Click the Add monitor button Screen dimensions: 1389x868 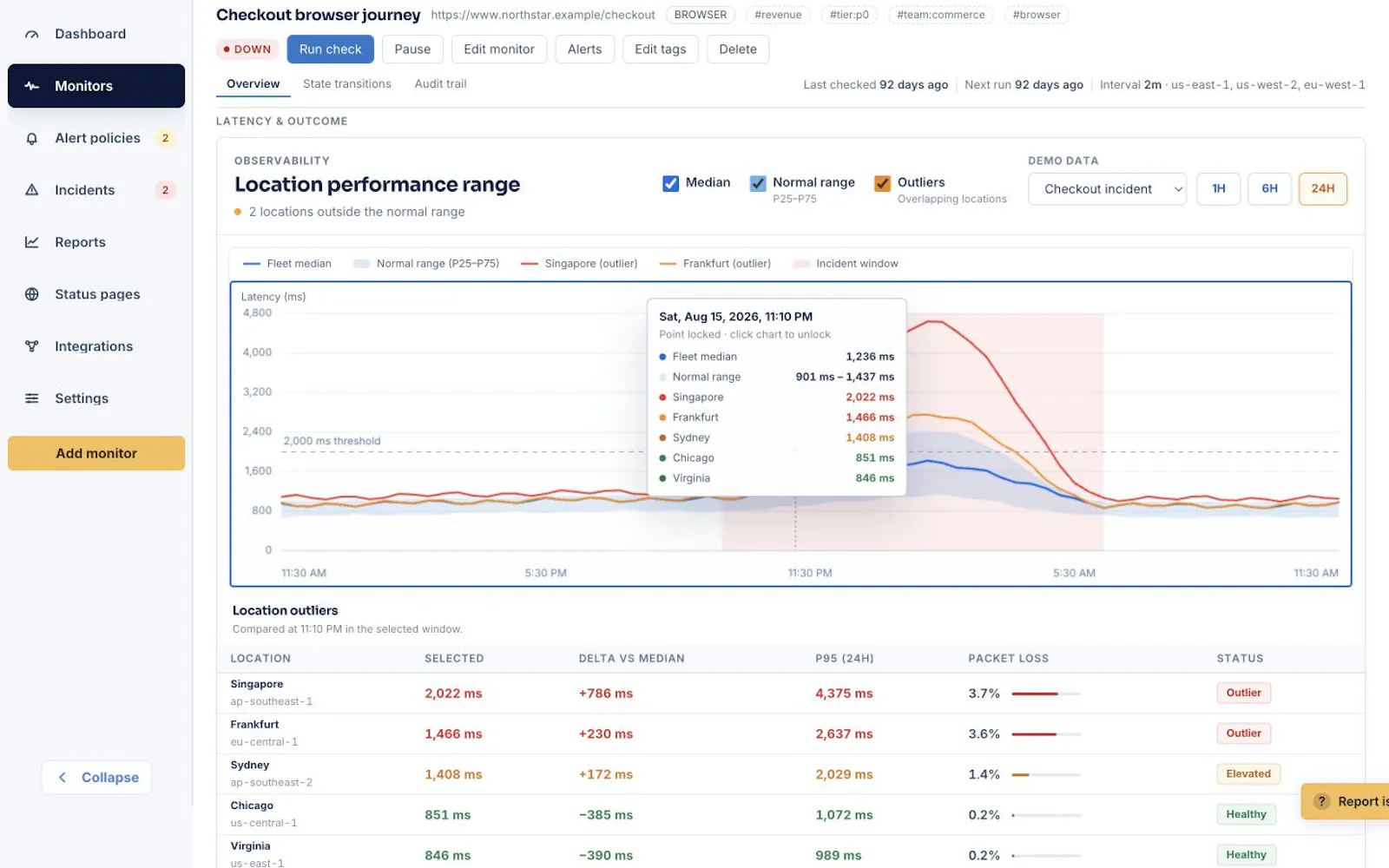pyautogui.click(x=96, y=453)
